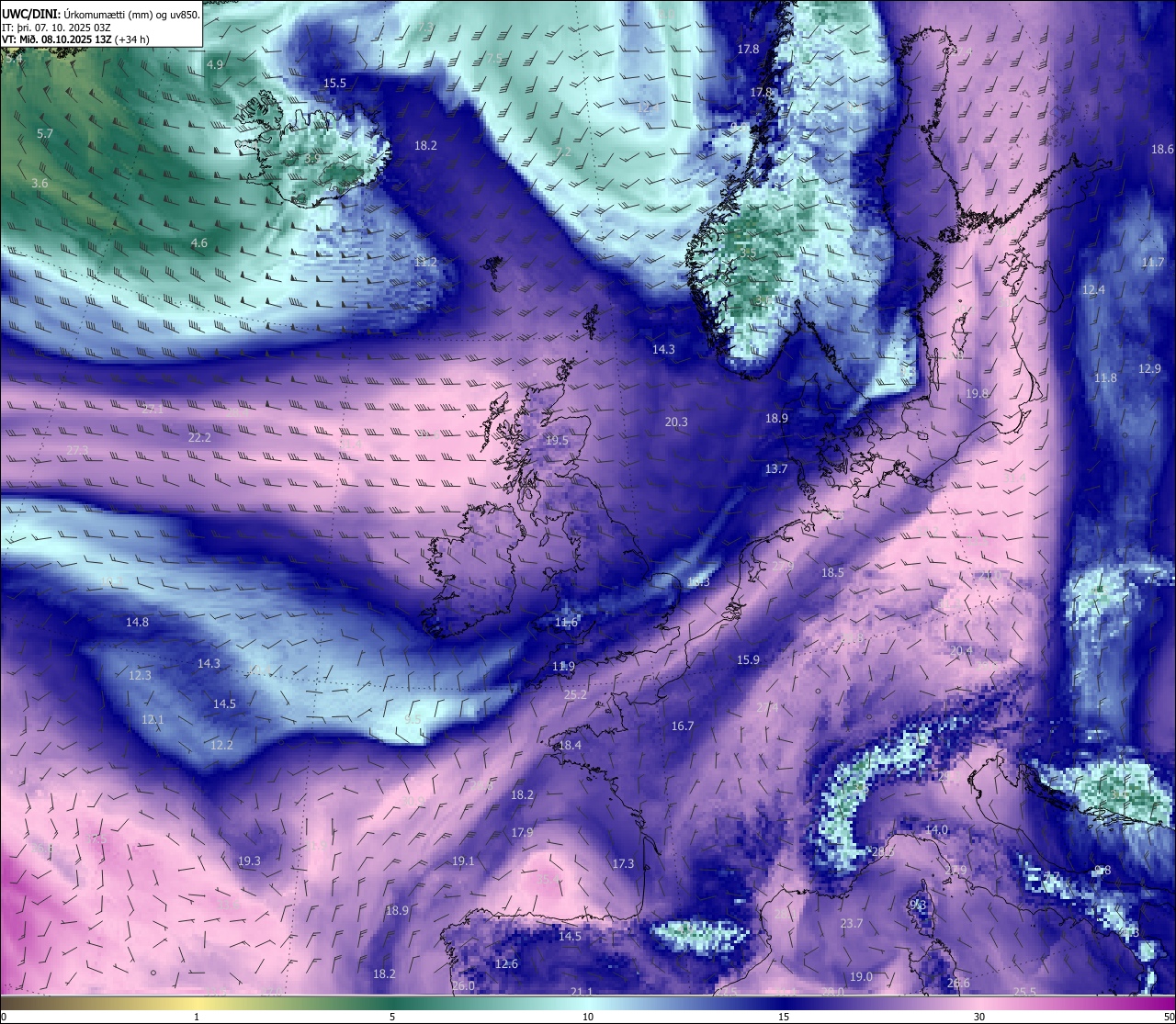Click the 25.5 map value

1024,991
